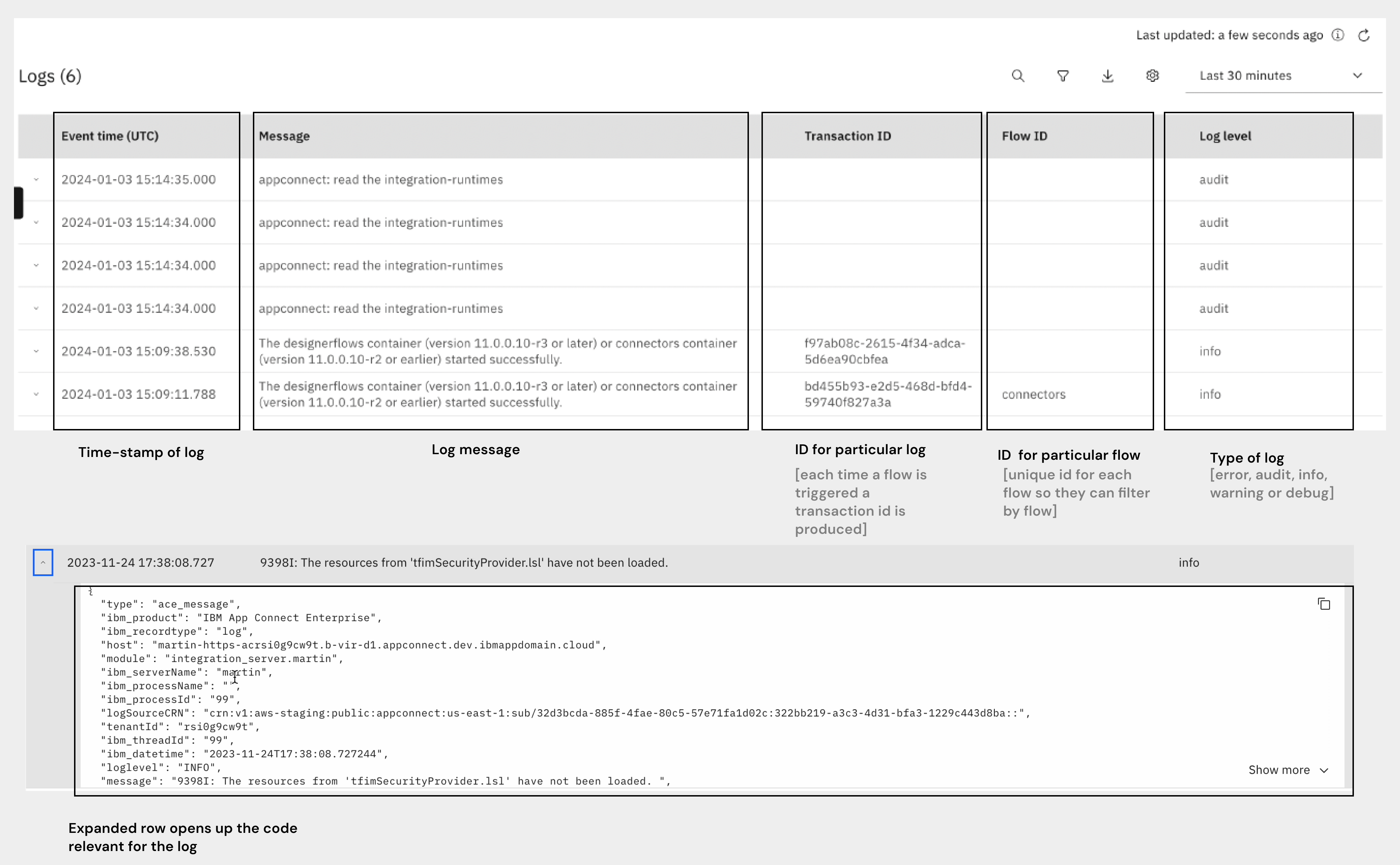Show the last updated info tooltip icon

[x=1338, y=35]
